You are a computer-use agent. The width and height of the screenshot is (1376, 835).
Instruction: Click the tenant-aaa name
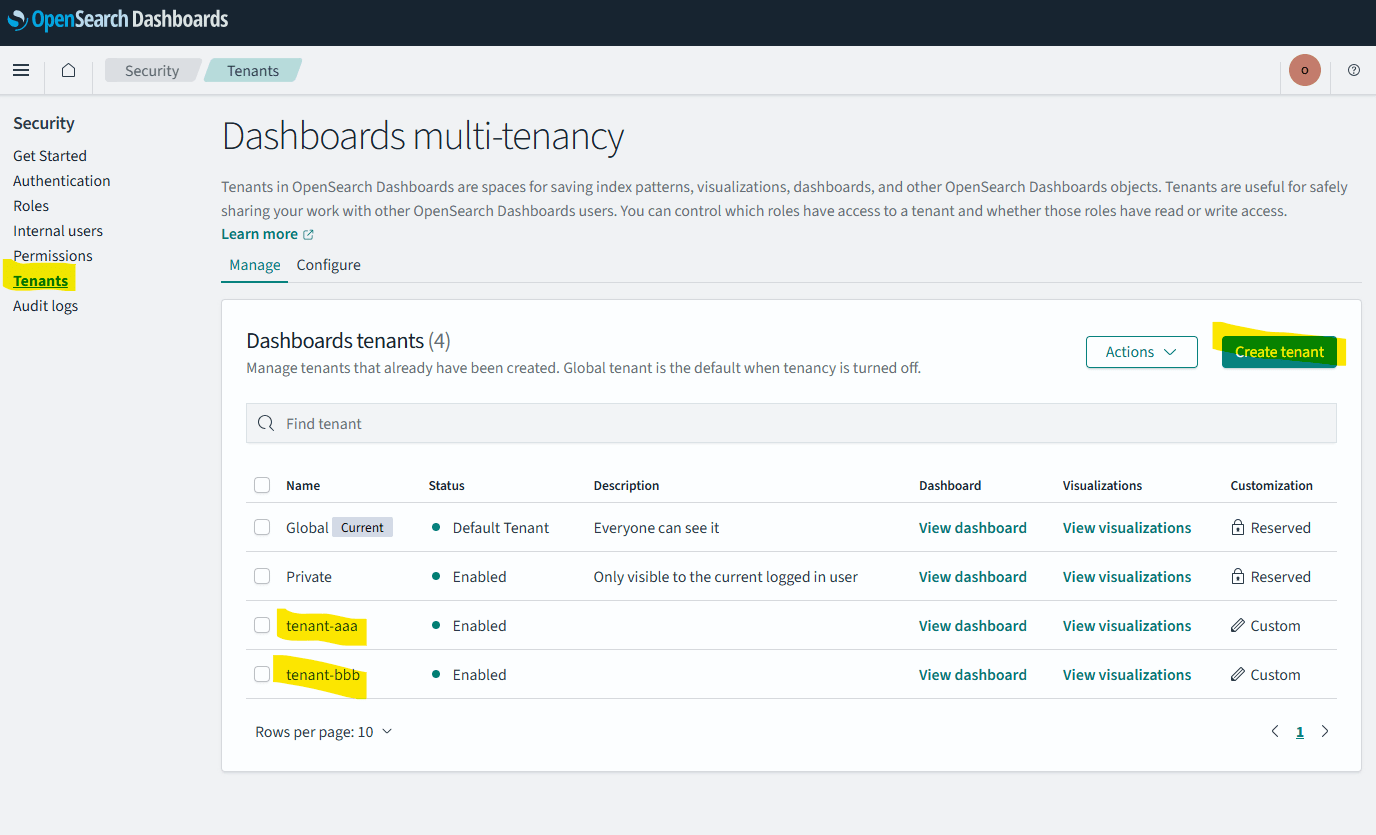point(322,626)
